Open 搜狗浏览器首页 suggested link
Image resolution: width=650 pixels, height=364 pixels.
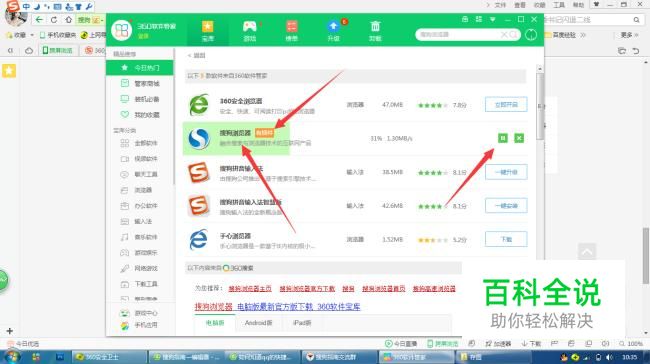[x=383, y=289]
